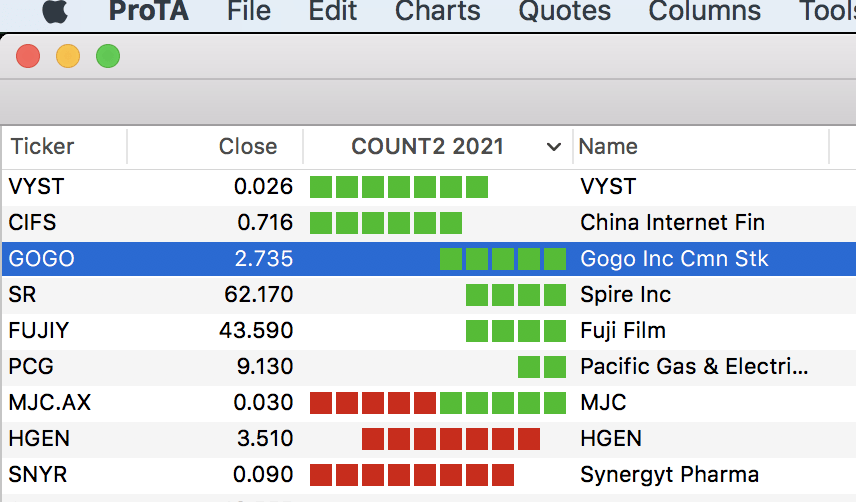This screenshot has width=856, height=502.
Task: Sort by the Close column header
Action: 248,146
